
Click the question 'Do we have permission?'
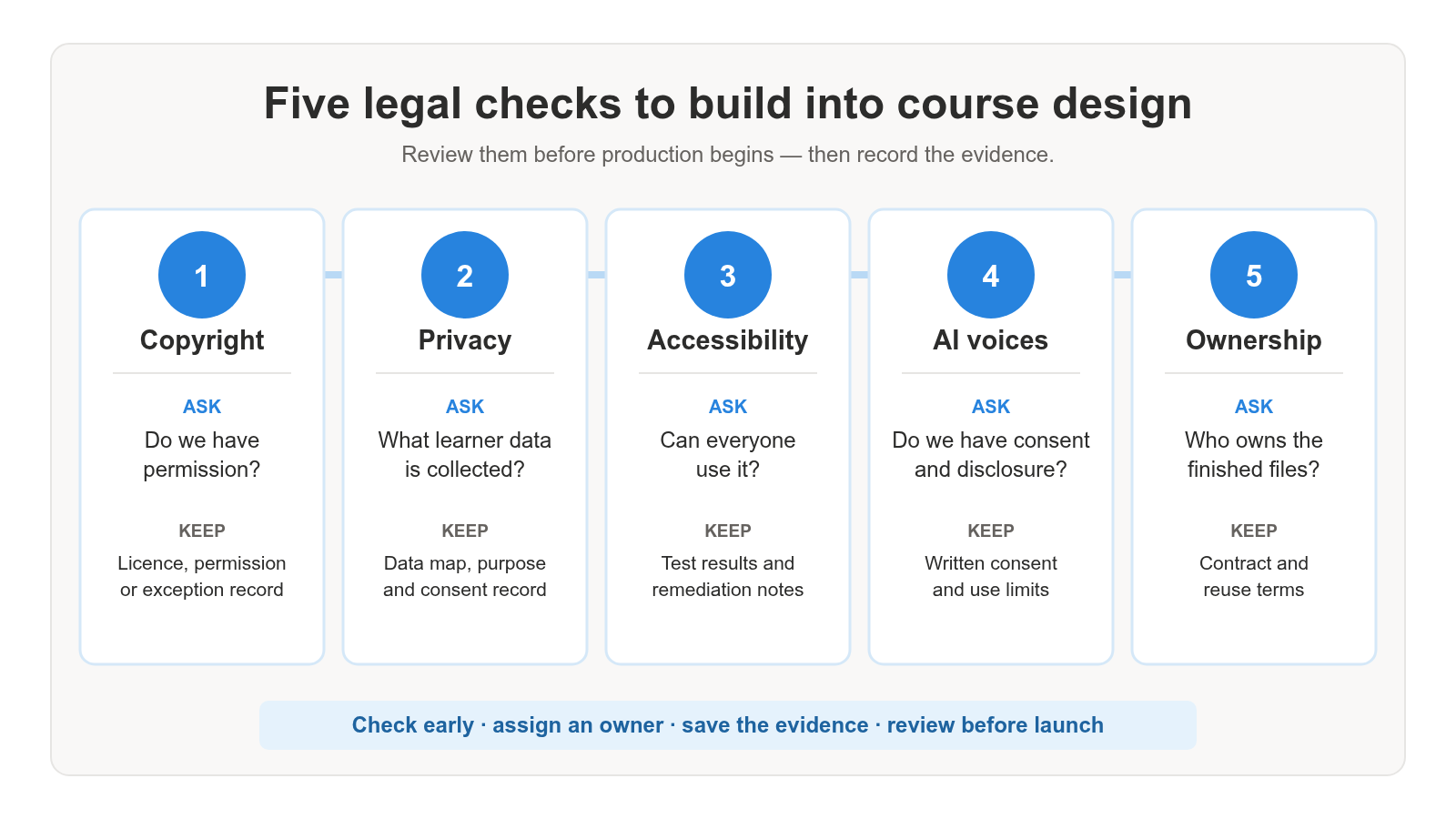(202, 455)
